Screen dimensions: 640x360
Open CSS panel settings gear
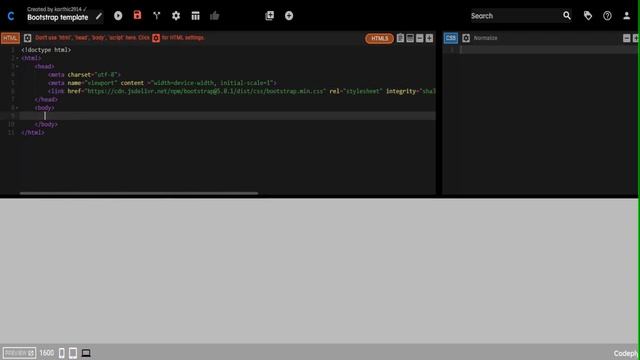[x=466, y=38]
